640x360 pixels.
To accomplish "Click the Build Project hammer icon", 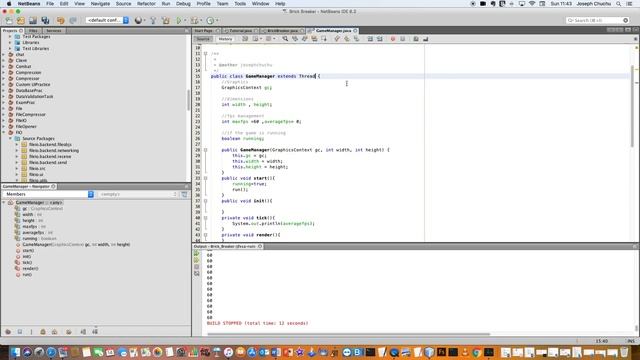I will pyautogui.click(x=153, y=20).
